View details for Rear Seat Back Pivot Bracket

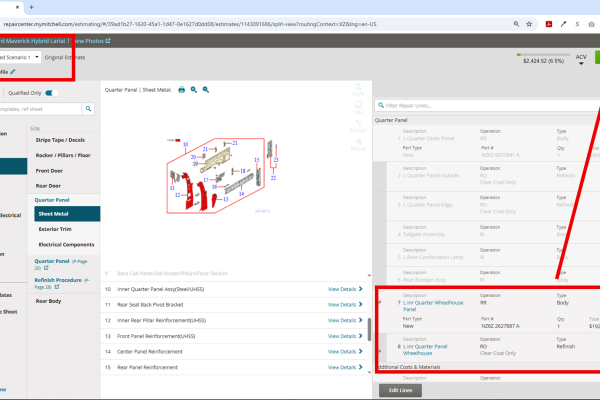(345, 305)
